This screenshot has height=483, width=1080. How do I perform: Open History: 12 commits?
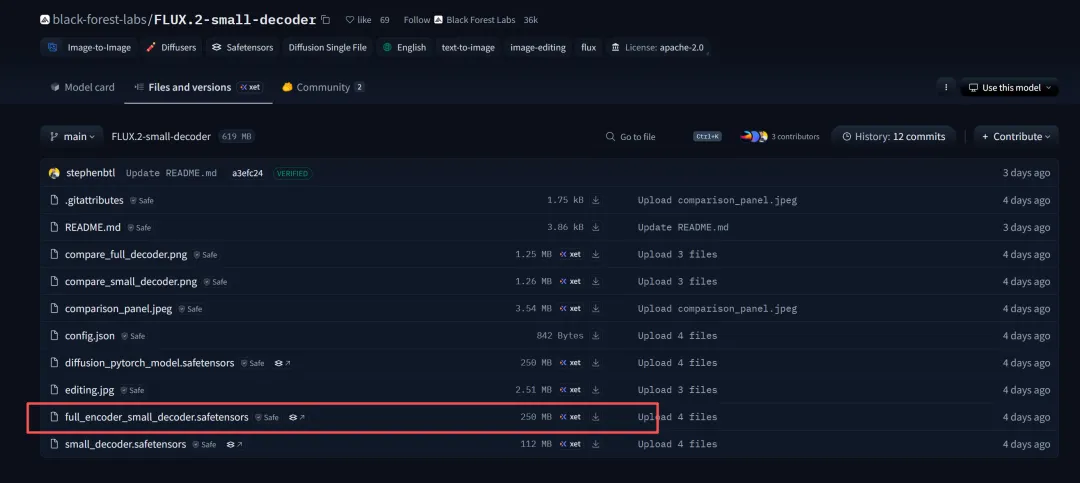(893, 136)
